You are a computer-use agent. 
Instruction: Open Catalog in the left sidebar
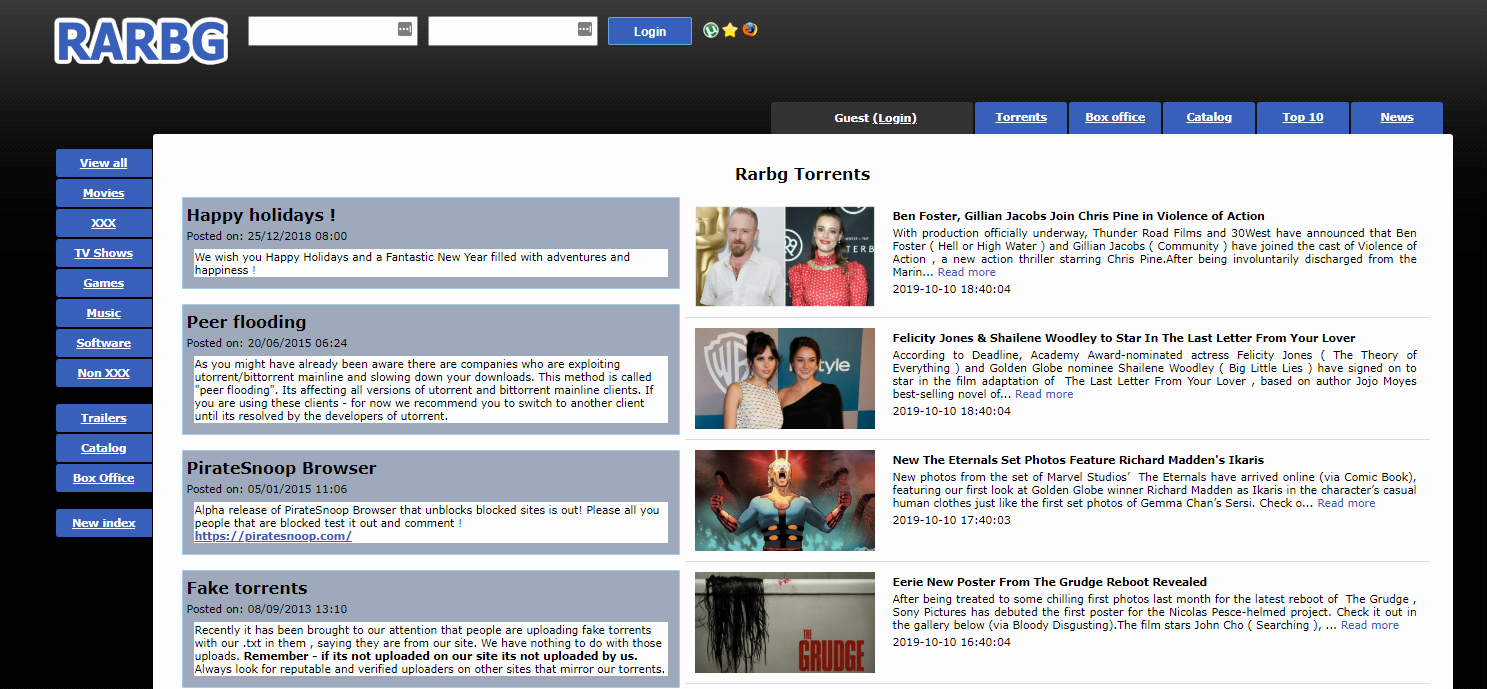click(x=104, y=448)
